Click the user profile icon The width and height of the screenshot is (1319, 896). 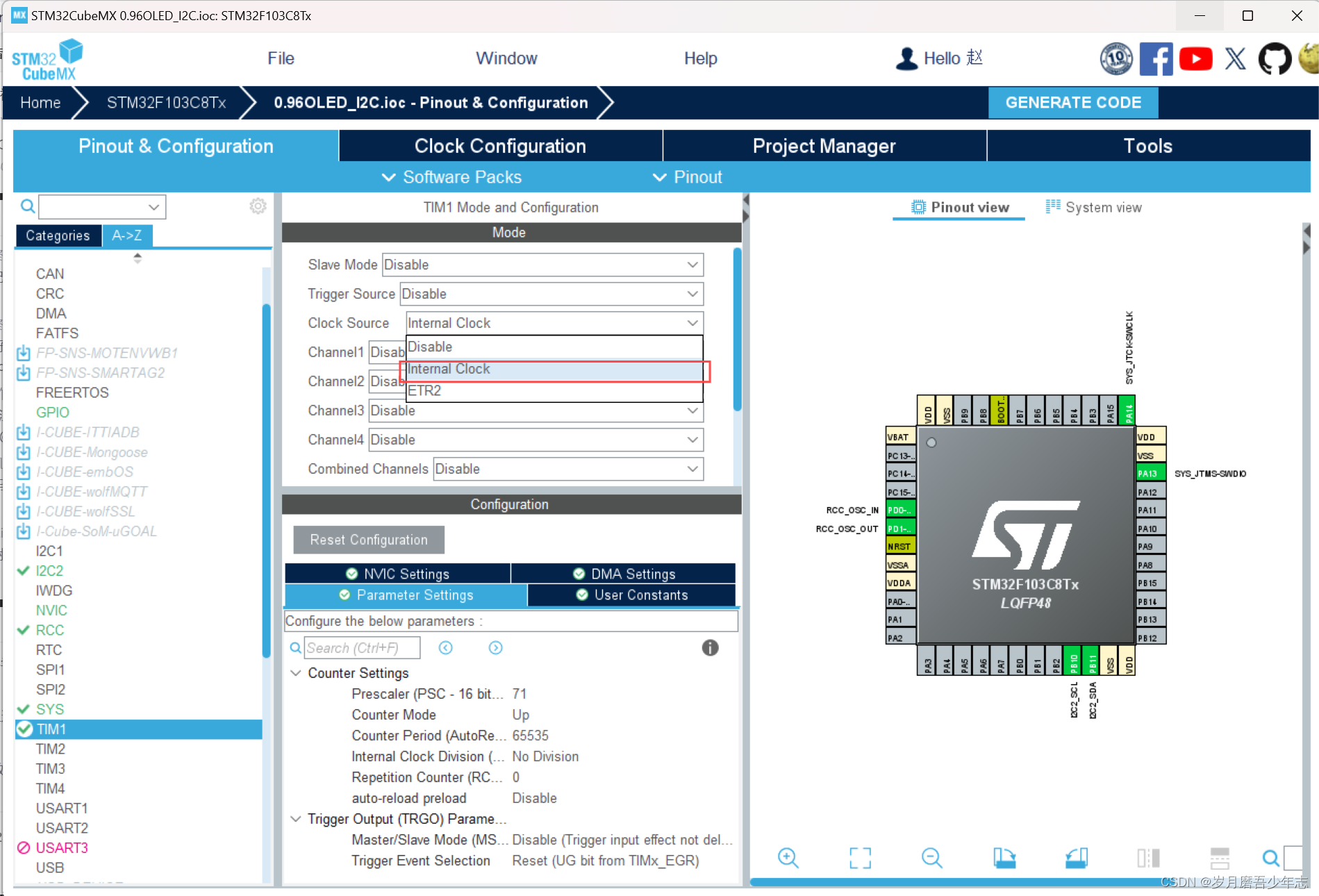click(x=906, y=58)
